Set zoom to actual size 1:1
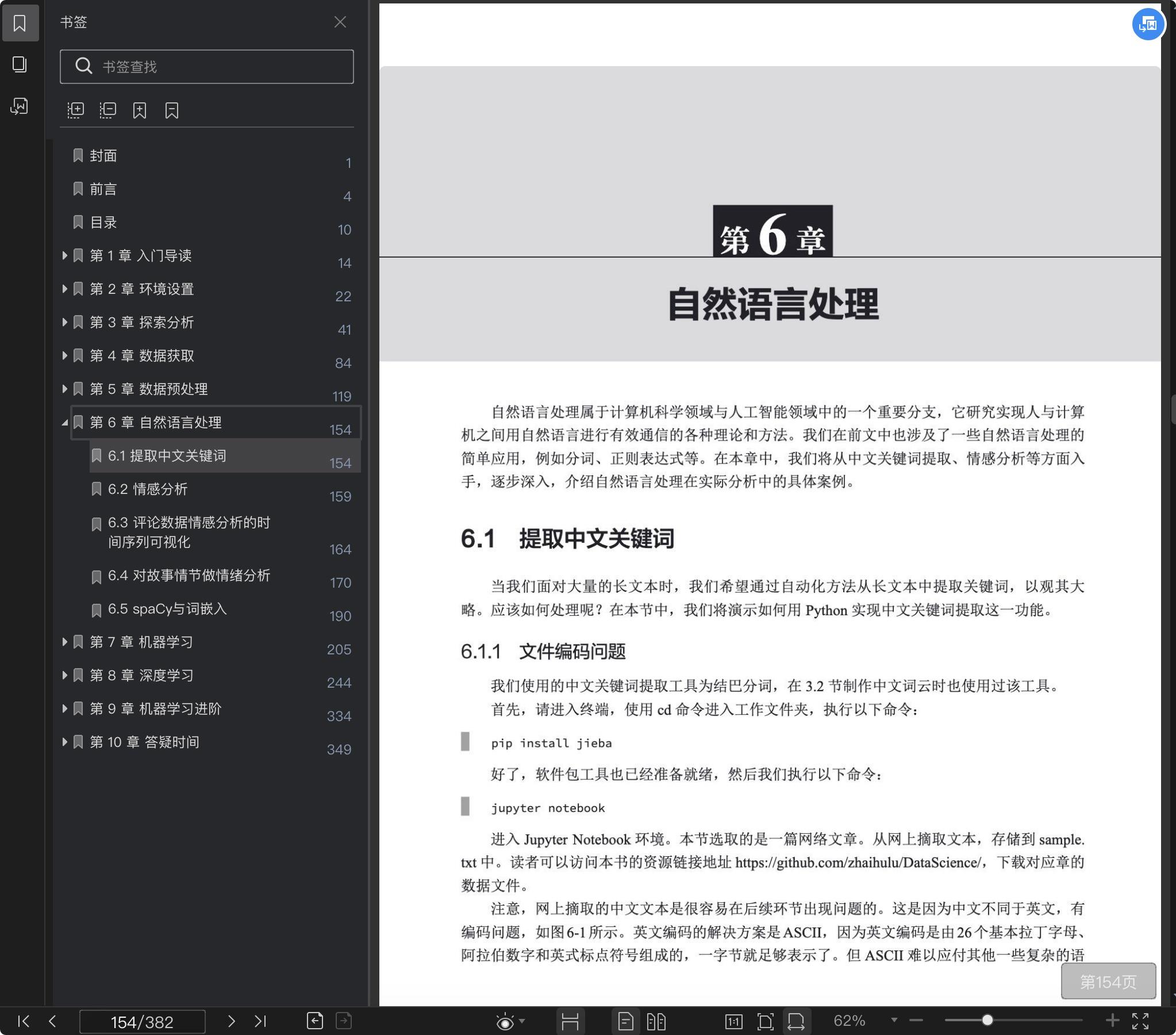The image size is (1176, 1035). coord(733,1021)
